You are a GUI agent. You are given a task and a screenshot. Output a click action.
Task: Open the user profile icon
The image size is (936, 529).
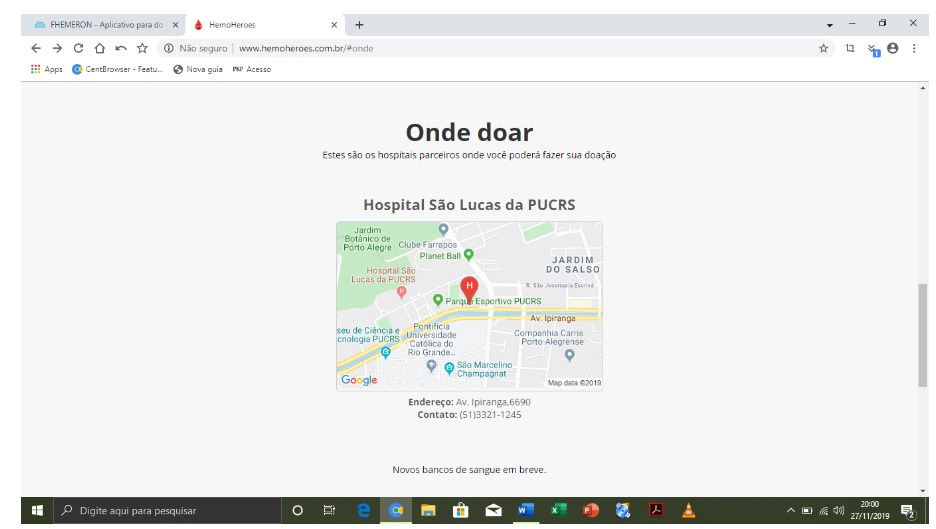pos(892,48)
